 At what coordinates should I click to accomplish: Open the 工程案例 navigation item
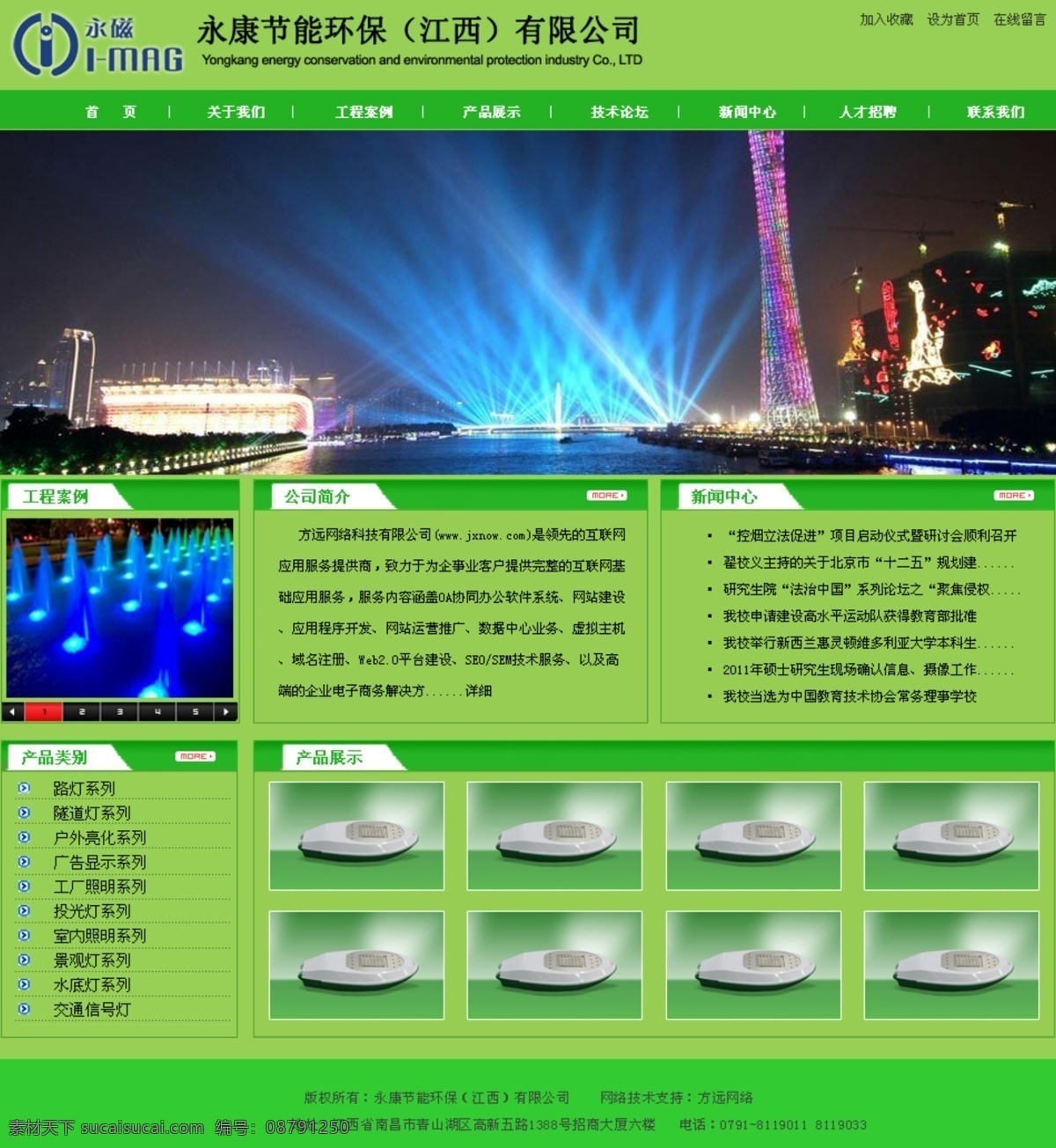(363, 112)
